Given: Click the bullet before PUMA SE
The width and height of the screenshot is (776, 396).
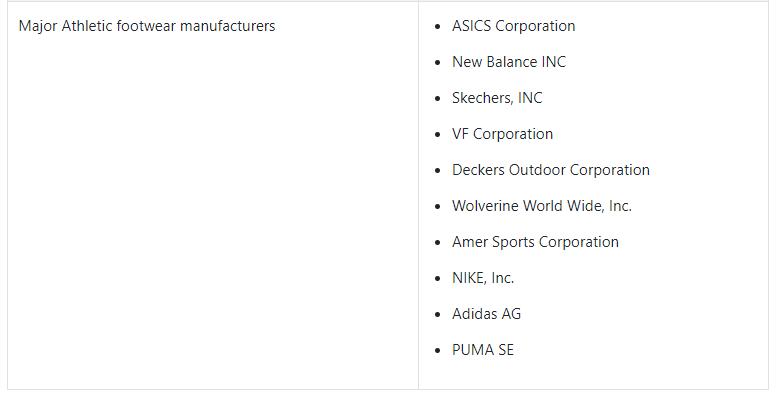Looking at the screenshot, I should (437, 351).
